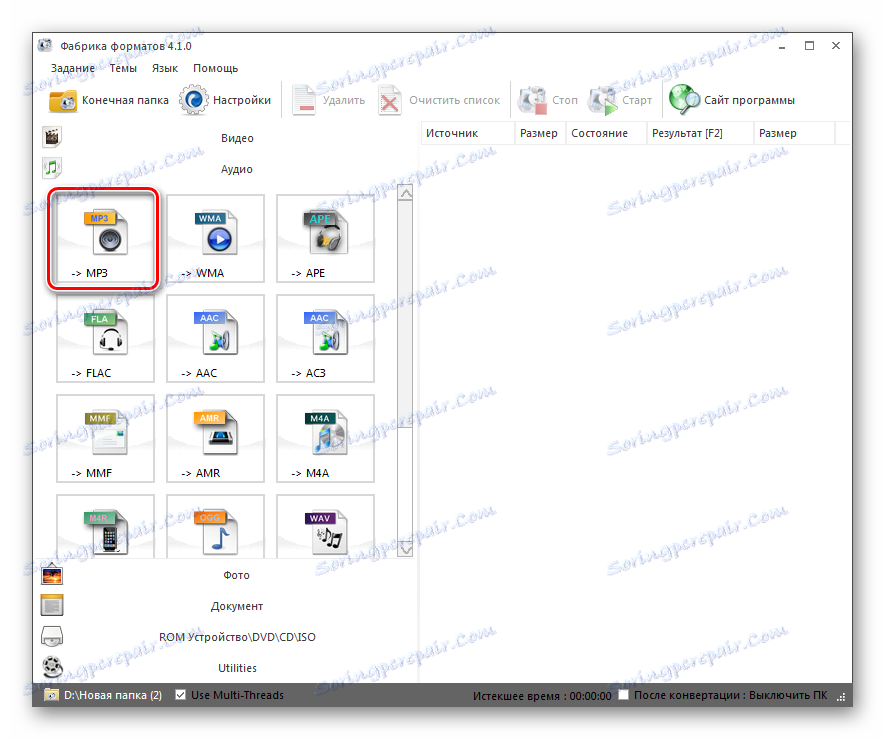Screen dimensions: 885x739
Task: Choose the -> WMA audio format
Action: (215, 239)
